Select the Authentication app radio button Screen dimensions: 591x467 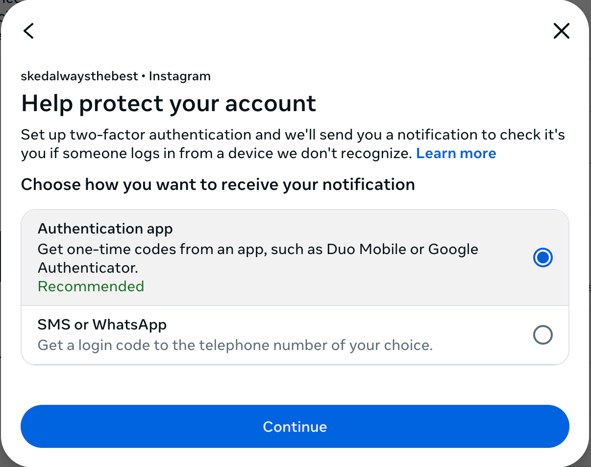(543, 258)
